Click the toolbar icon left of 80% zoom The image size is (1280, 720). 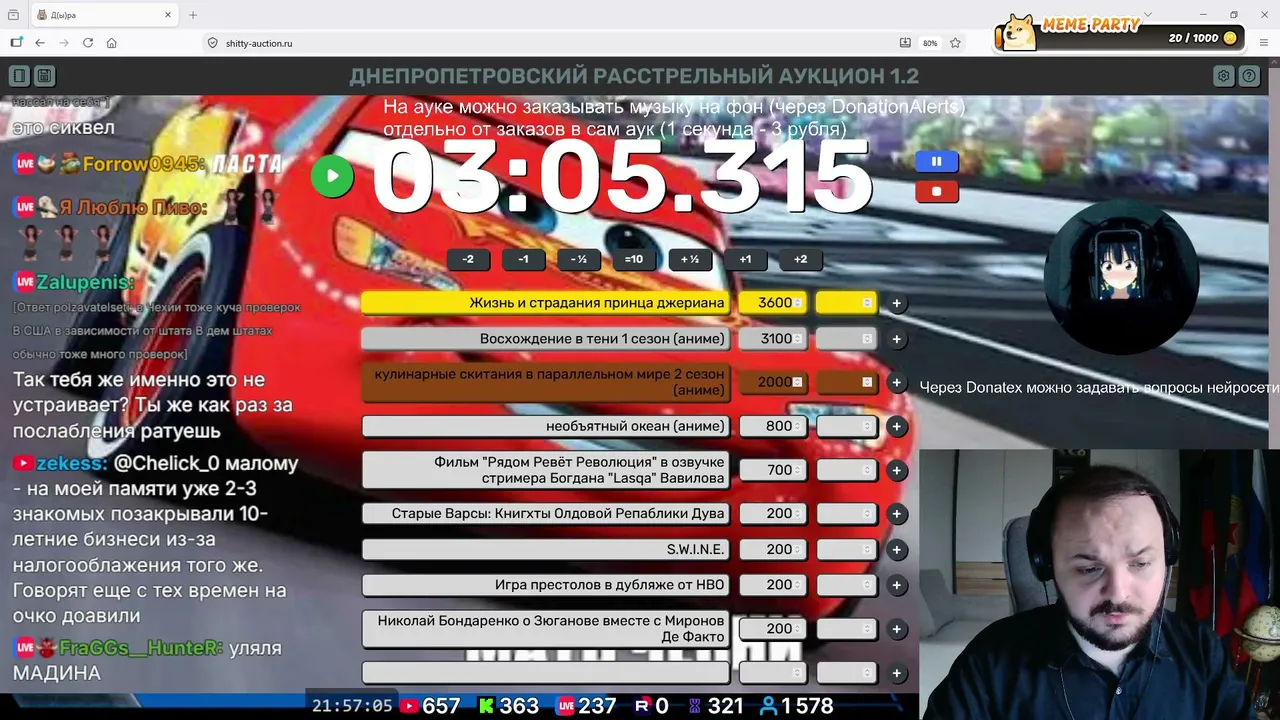(905, 43)
